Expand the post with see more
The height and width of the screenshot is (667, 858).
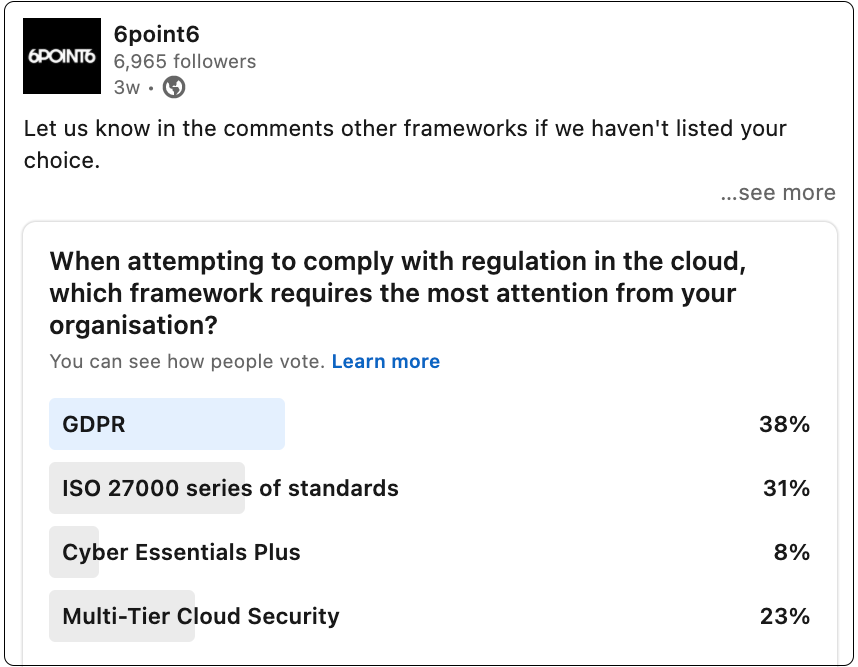pos(778,193)
